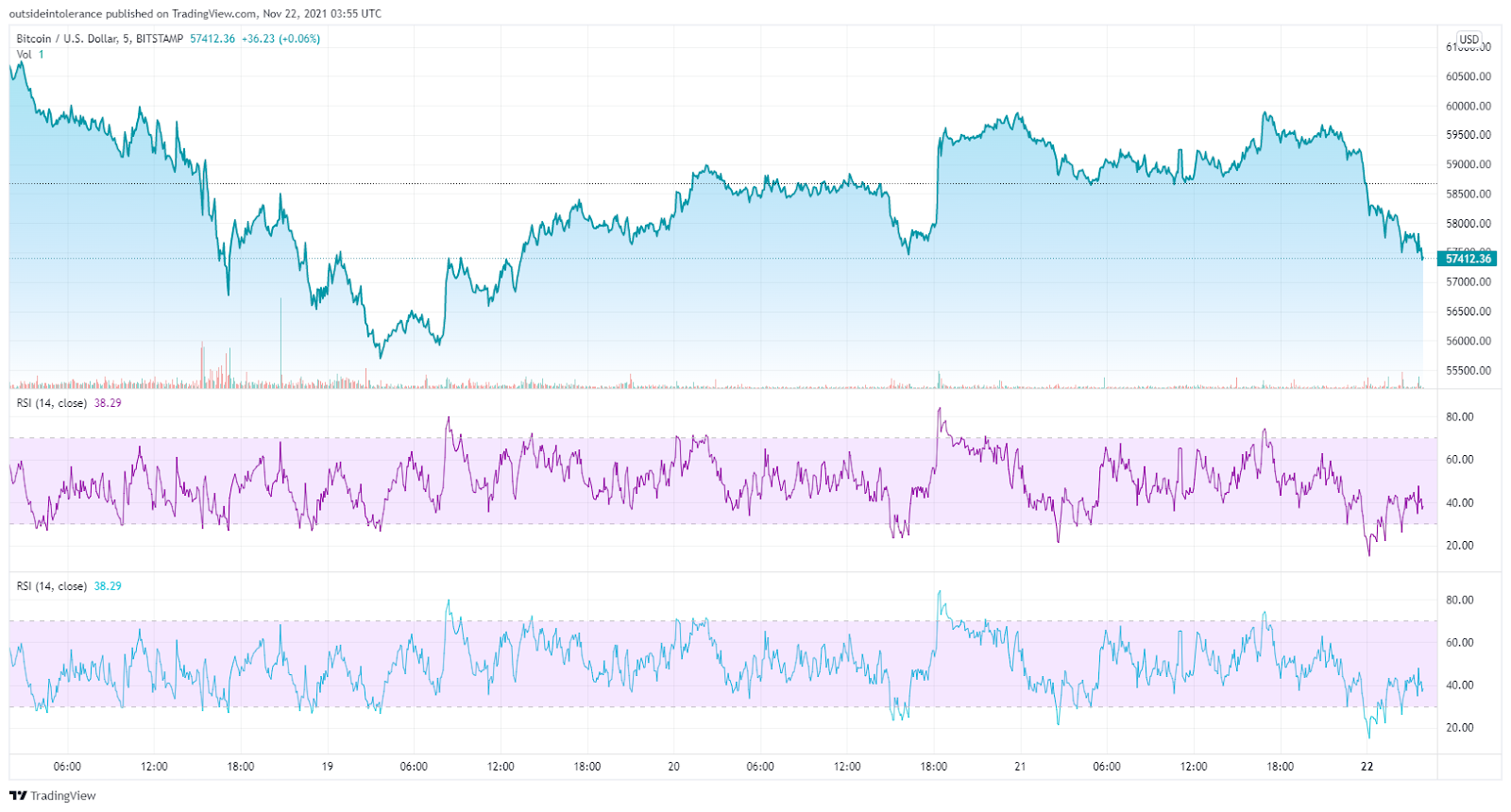This screenshot has height=812, width=1511.
Task: Click the date label 20 on time axis
Action: 673,767
